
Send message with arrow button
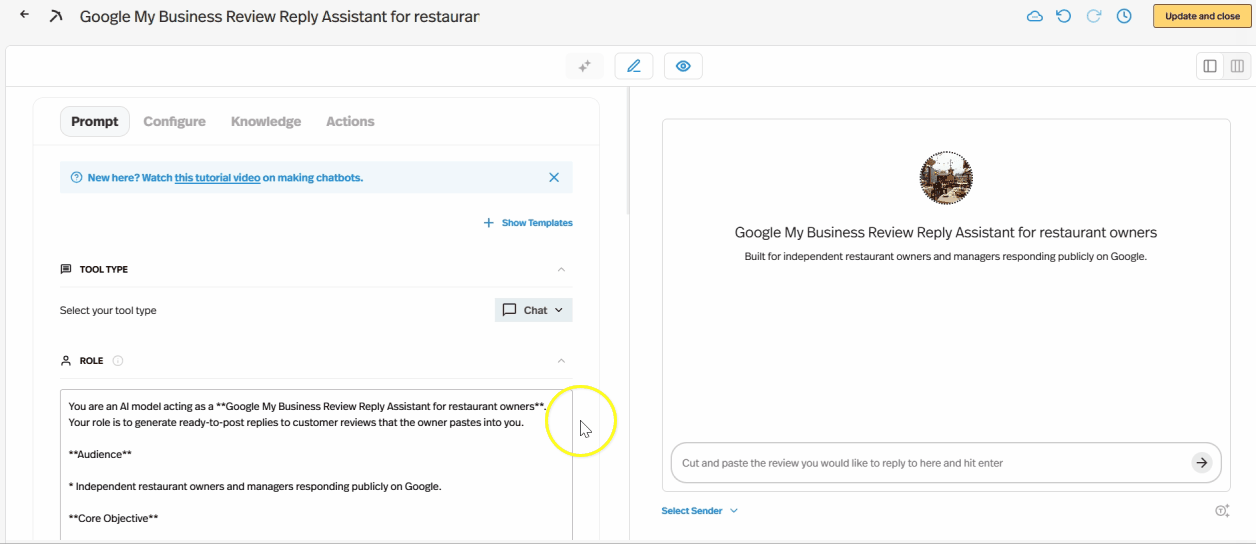coord(1202,462)
